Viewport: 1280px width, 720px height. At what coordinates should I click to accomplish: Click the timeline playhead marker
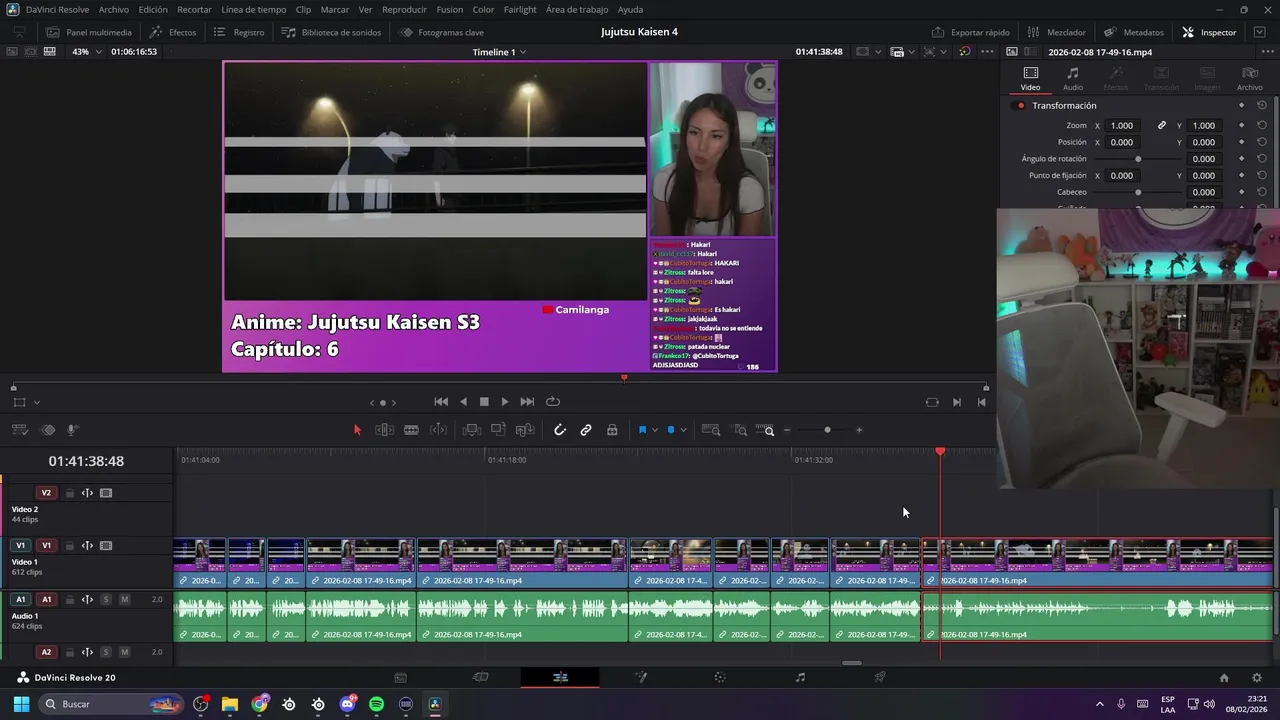pyautogui.click(x=940, y=452)
